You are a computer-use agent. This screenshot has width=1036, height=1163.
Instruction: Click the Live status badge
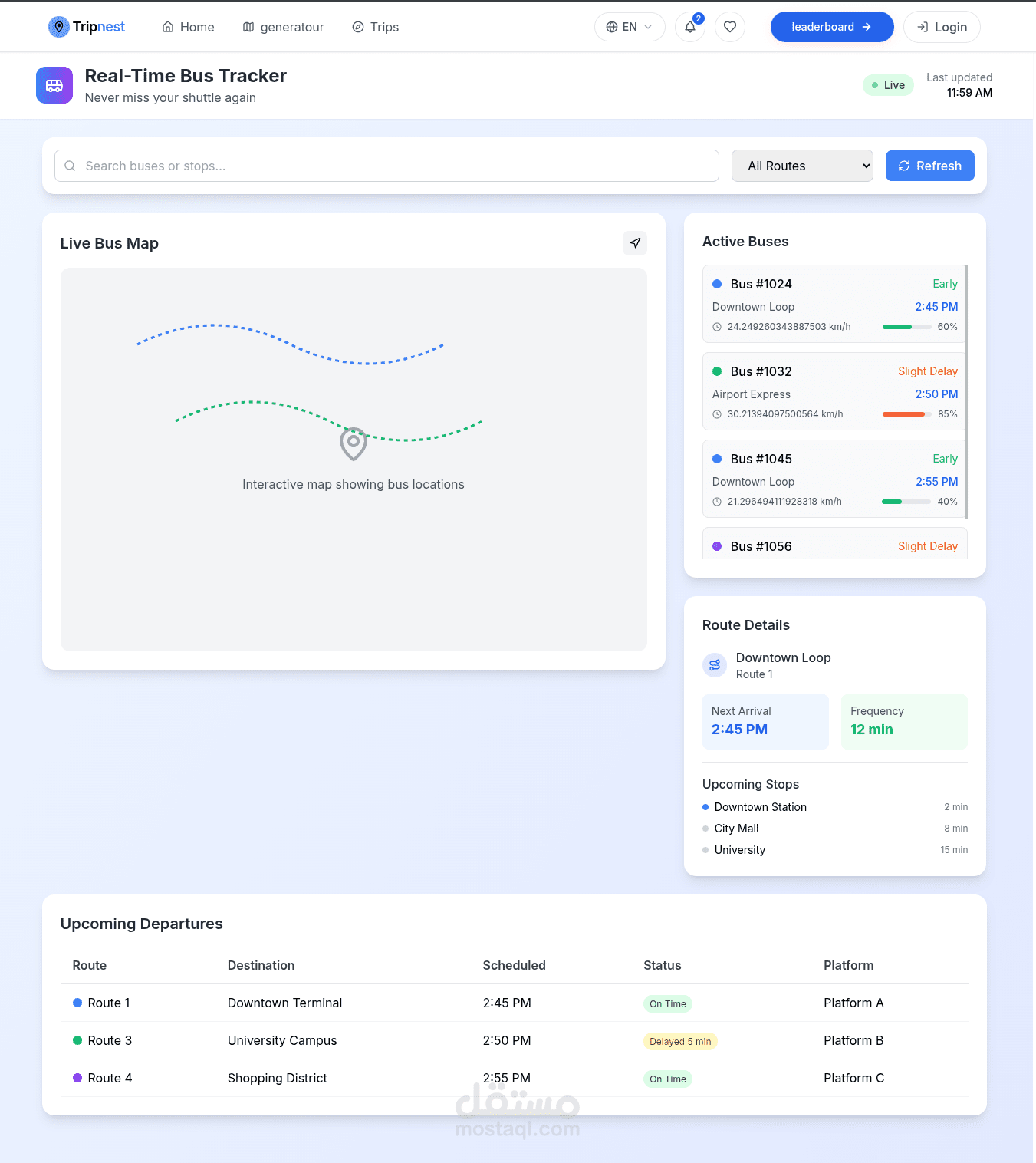click(x=888, y=85)
